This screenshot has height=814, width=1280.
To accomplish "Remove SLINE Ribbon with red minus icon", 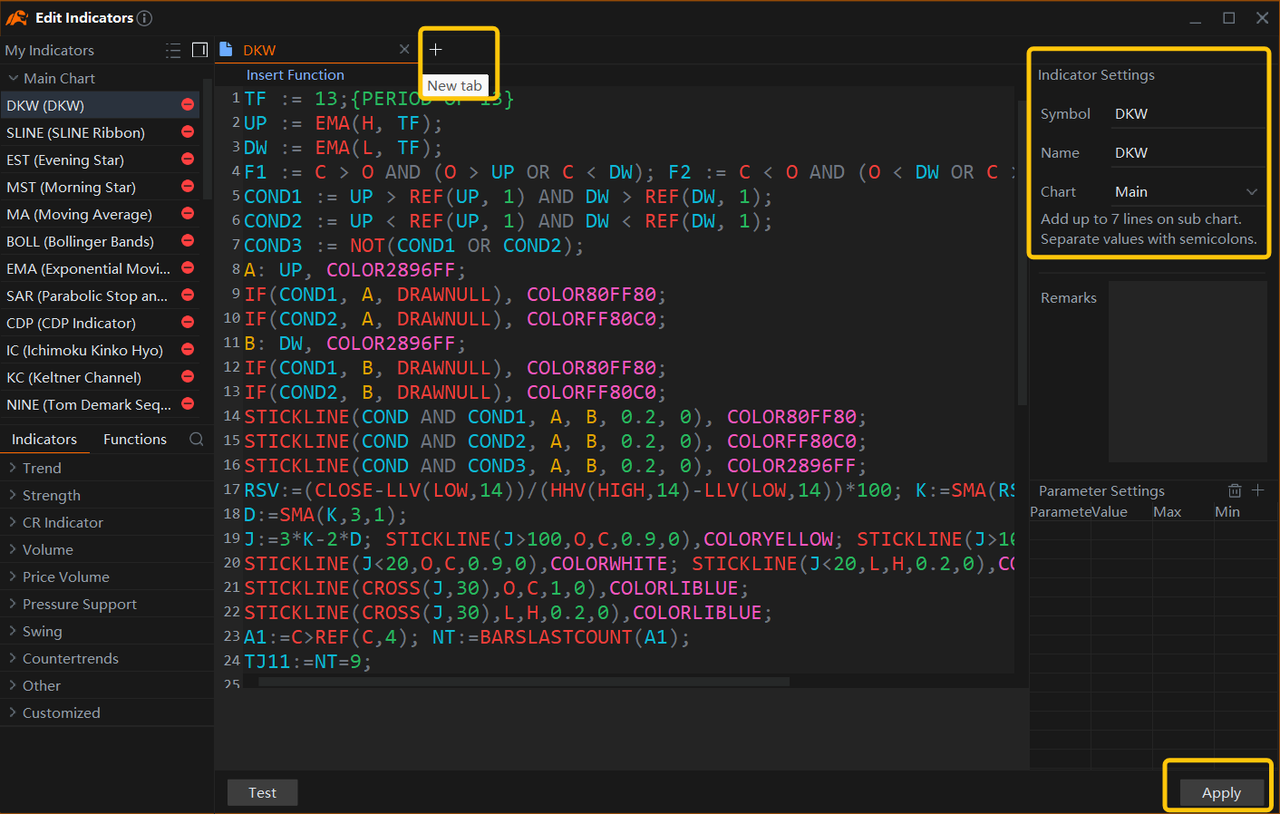I will pyautogui.click(x=187, y=132).
